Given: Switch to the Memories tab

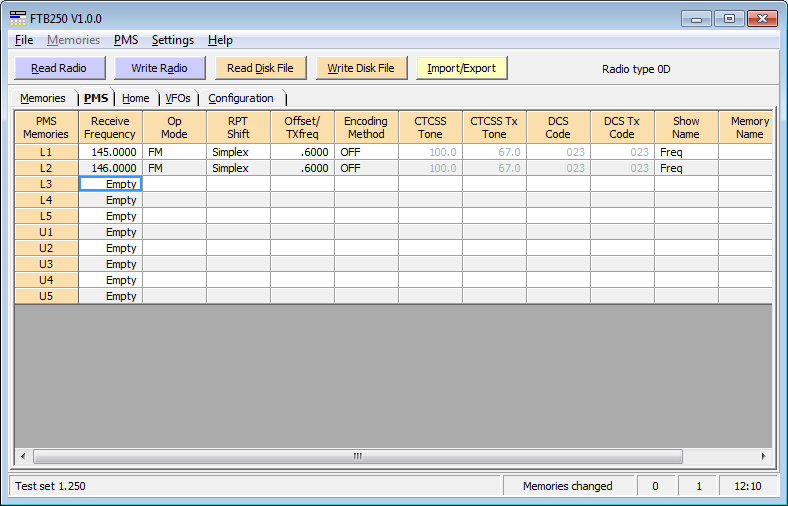Looking at the screenshot, I should tap(43, 98).
